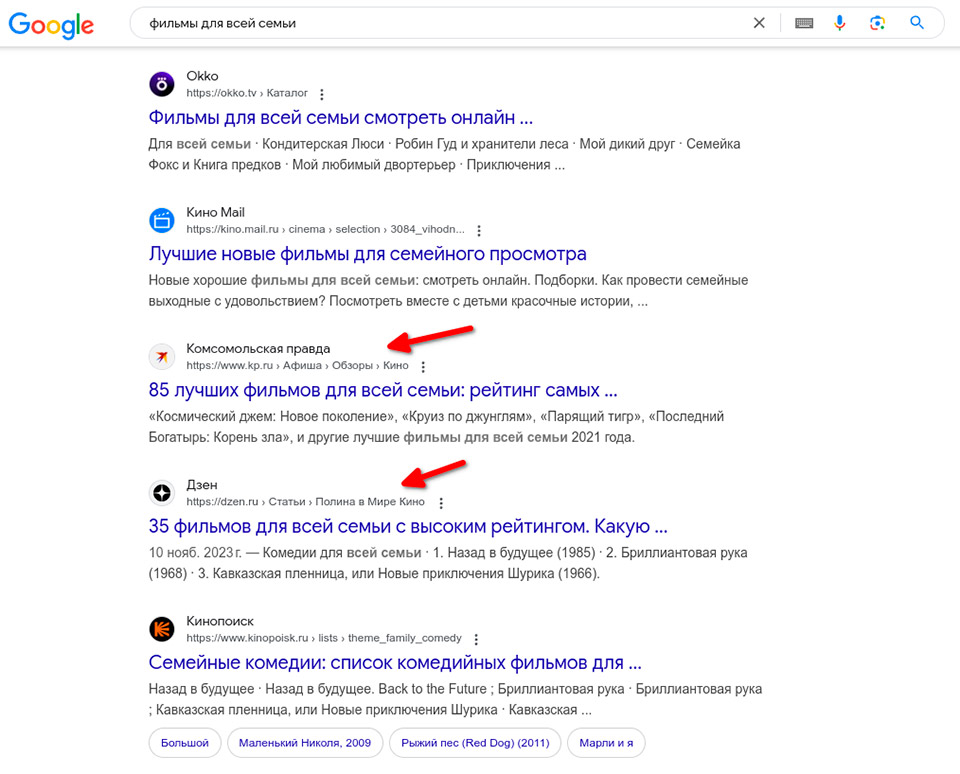Click the snippet text starting "Для всей семьи · Кондитерская Люси"

(444, 154)
